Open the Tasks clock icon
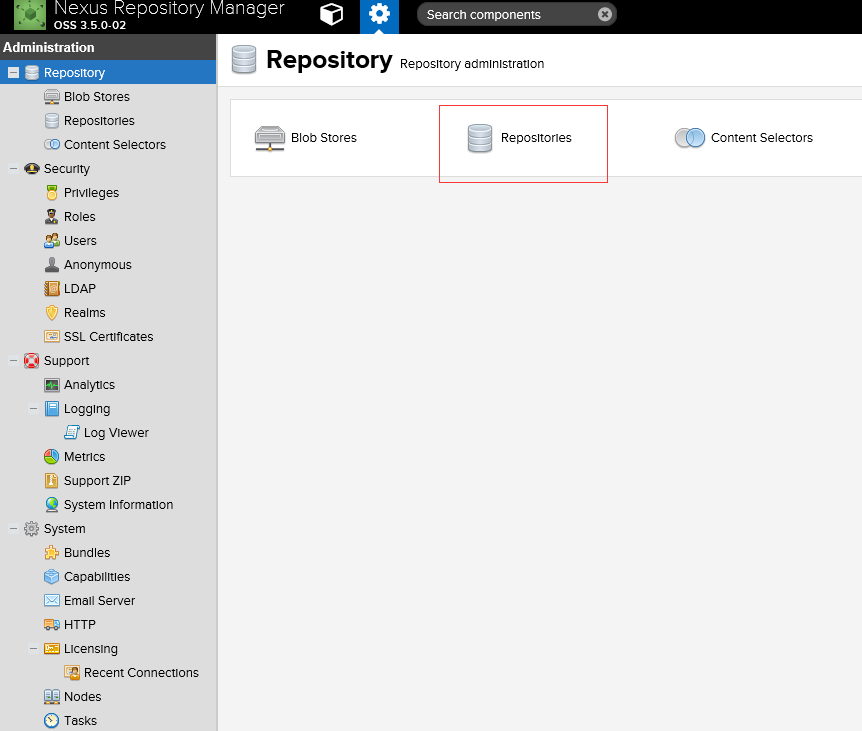The image size is (862, 731). click(x=52, y=721)
